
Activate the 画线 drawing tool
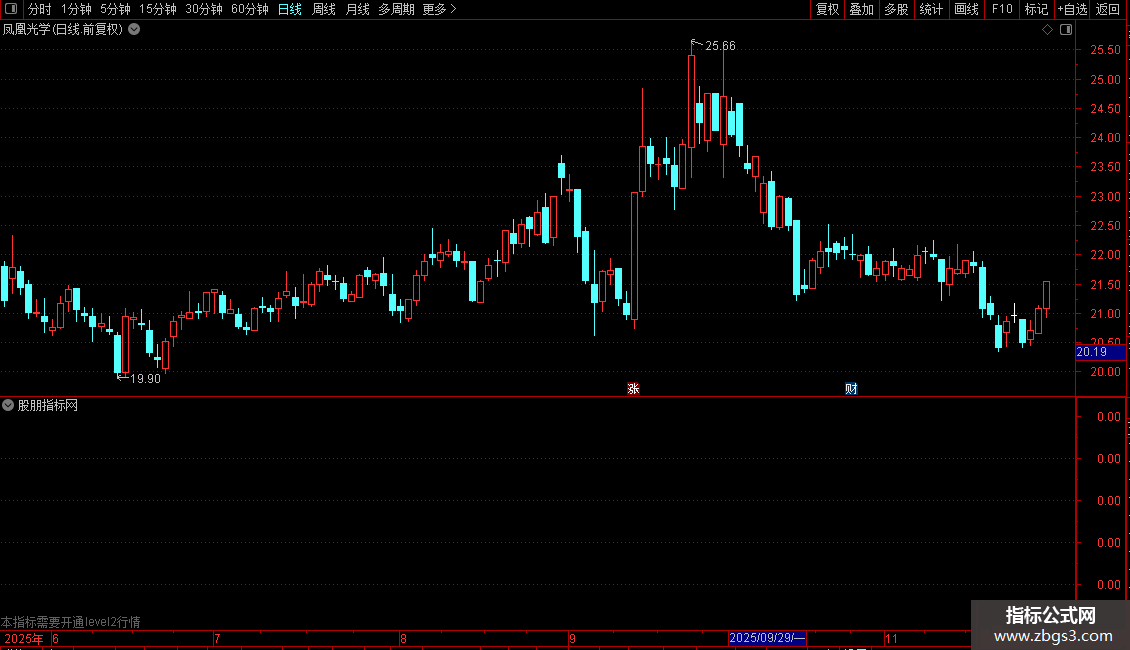[966, 9]
